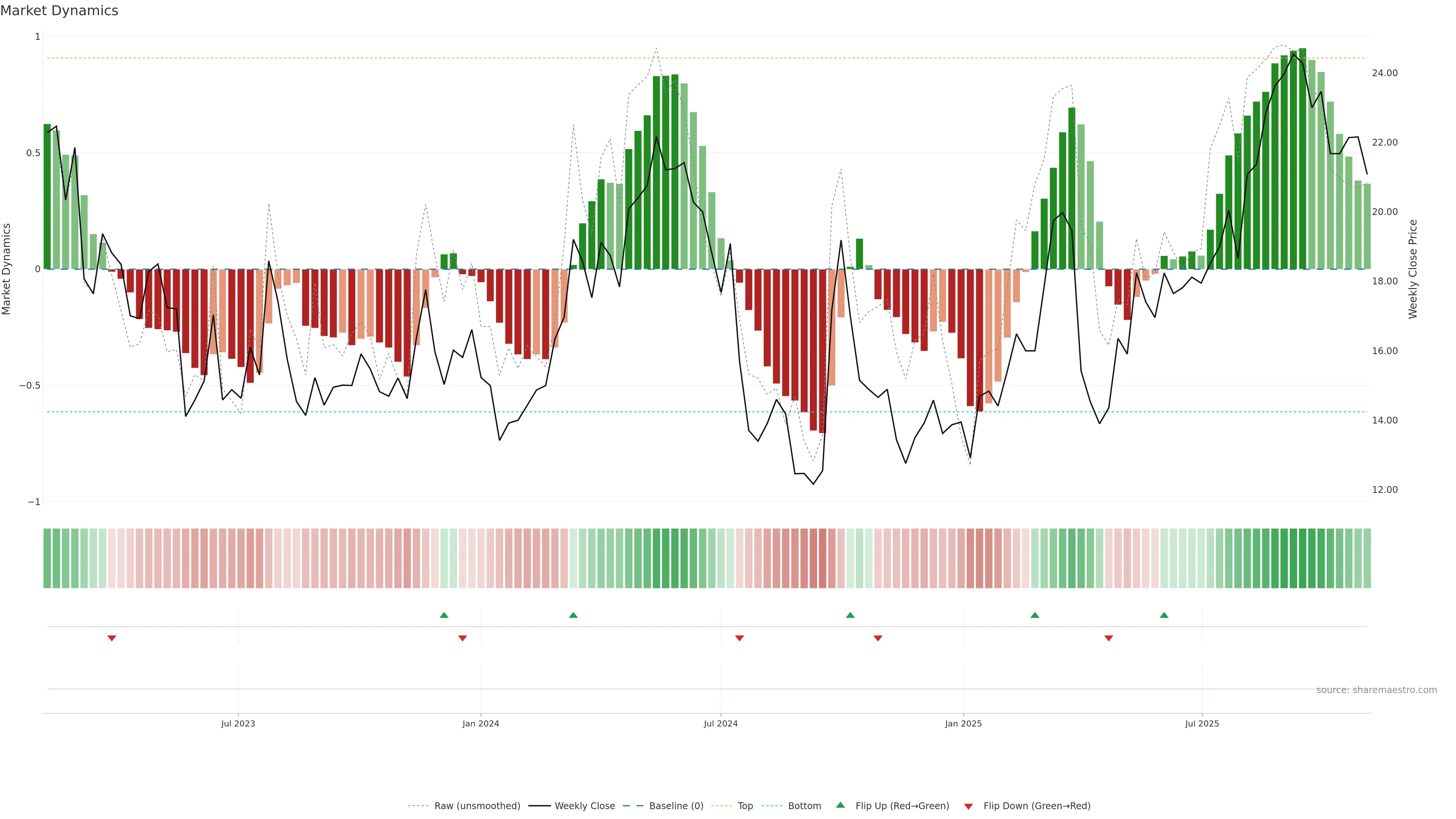Click the 24.00 price axis tick label

(x=1384, y=73)
